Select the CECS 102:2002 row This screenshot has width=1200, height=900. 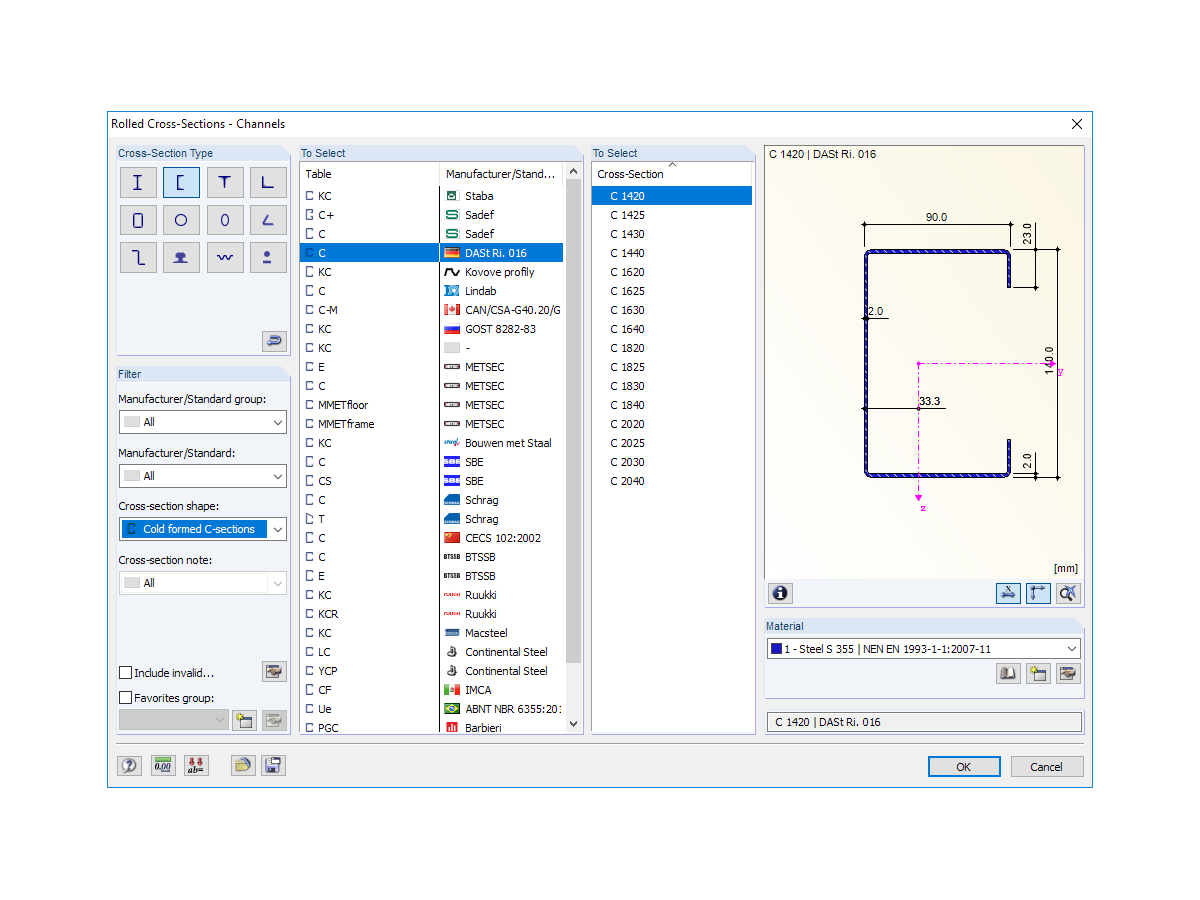click(x=432, y=538)
